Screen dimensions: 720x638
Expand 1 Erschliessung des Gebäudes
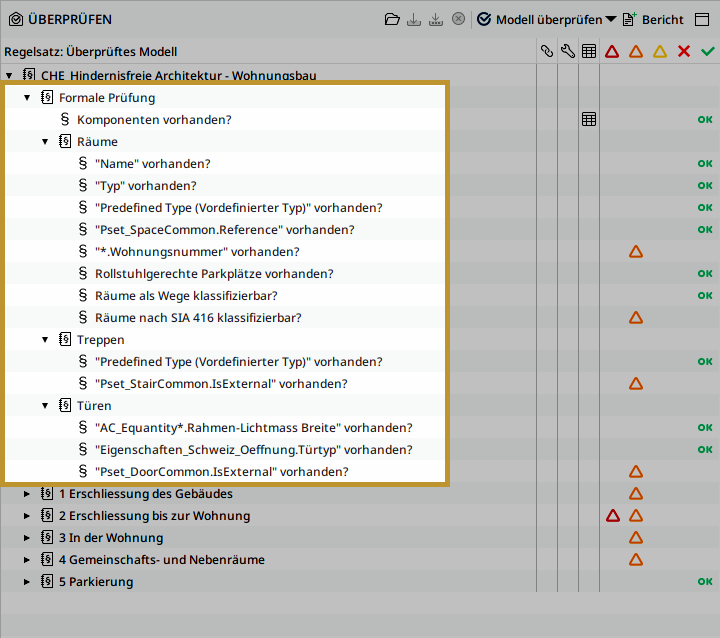tap(27, 494)
